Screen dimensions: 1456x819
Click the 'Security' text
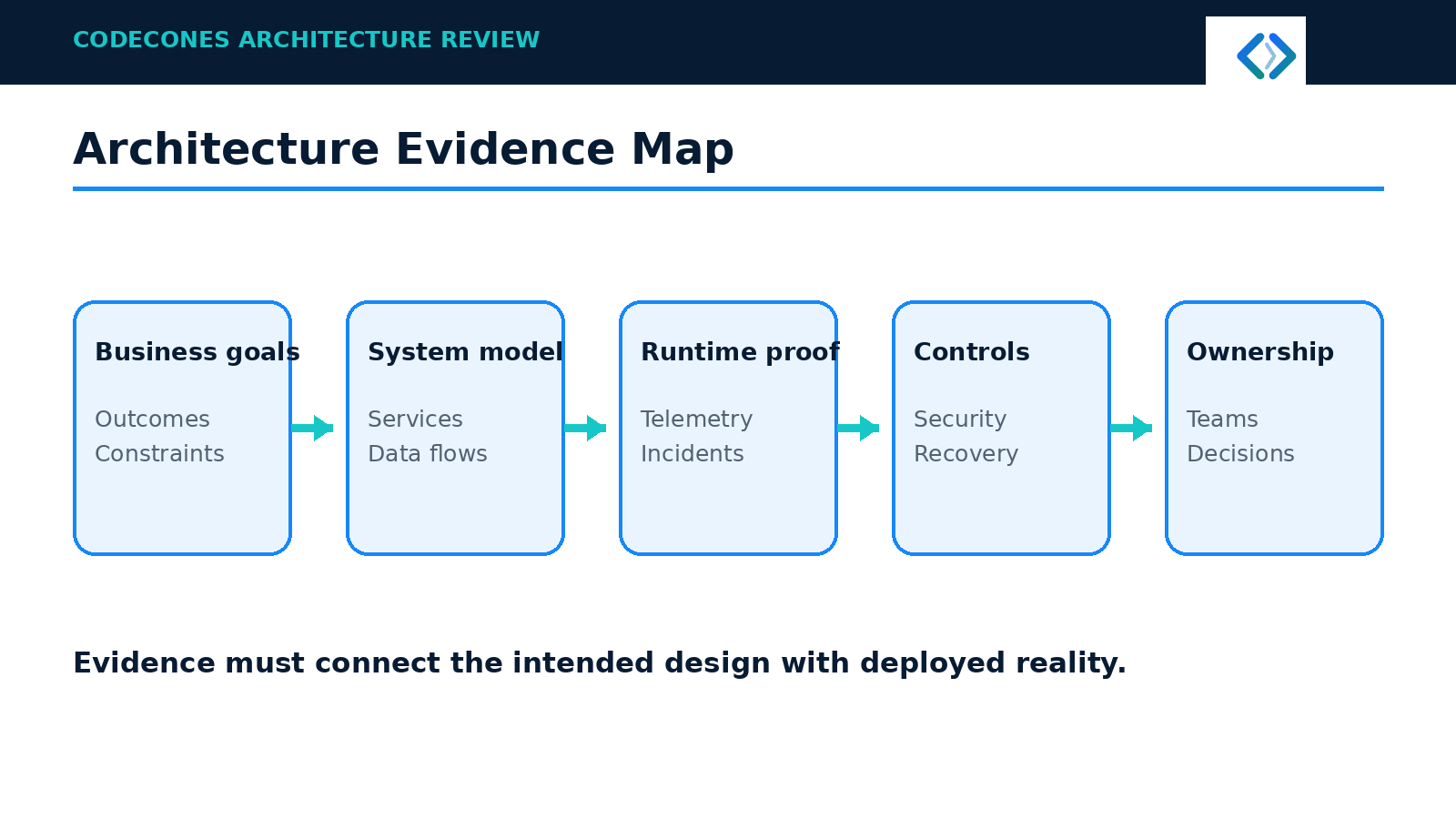click(x=960, y=420)
